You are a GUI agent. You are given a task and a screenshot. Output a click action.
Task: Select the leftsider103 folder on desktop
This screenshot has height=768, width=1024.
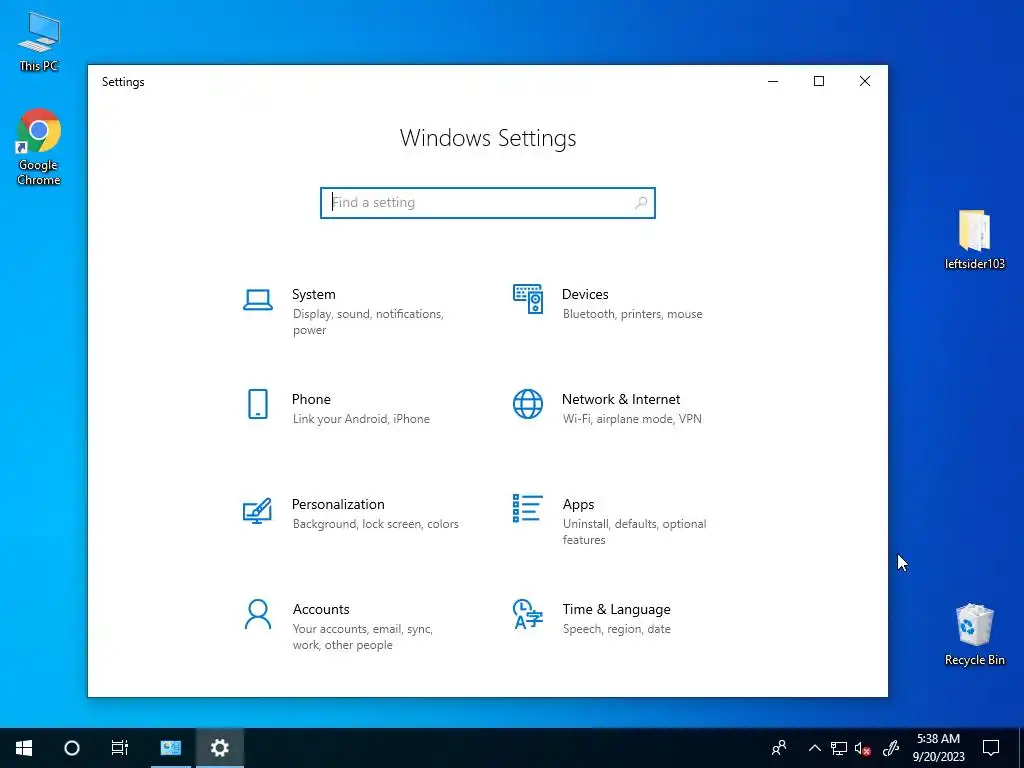point(974,240)
